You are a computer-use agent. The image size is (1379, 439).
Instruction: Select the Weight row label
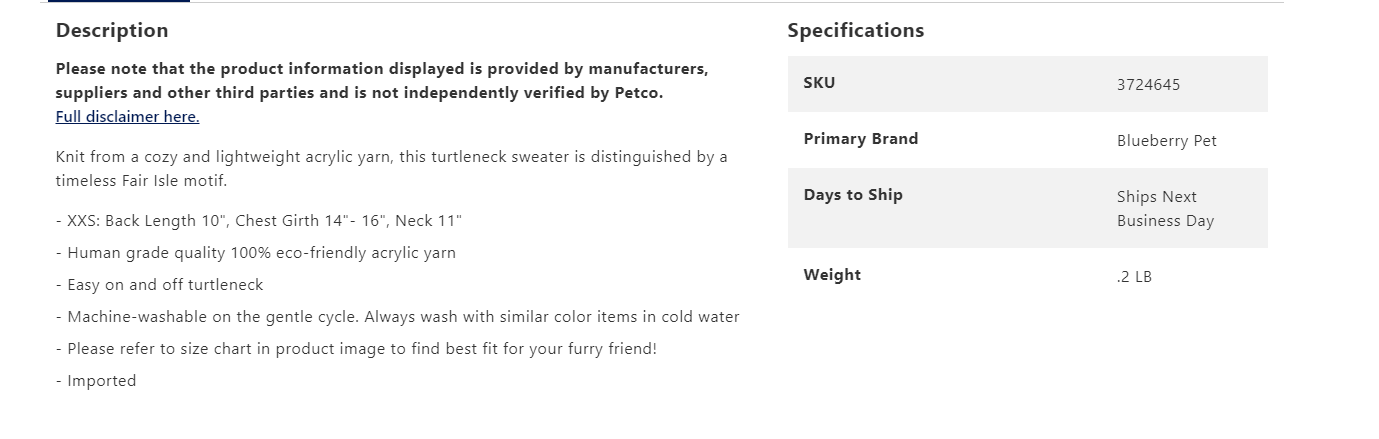[832, 275]
